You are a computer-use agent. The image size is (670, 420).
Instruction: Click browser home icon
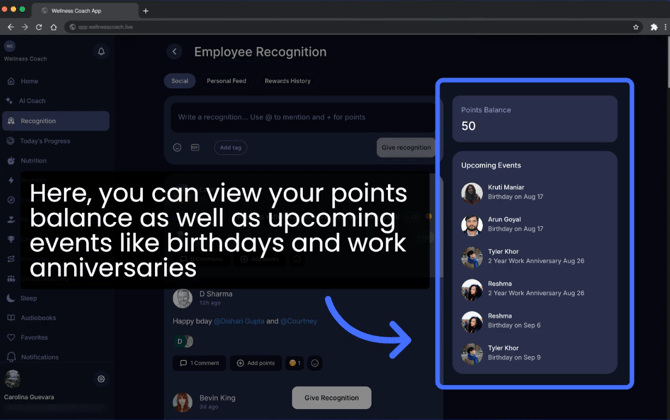tap(53, 27)
